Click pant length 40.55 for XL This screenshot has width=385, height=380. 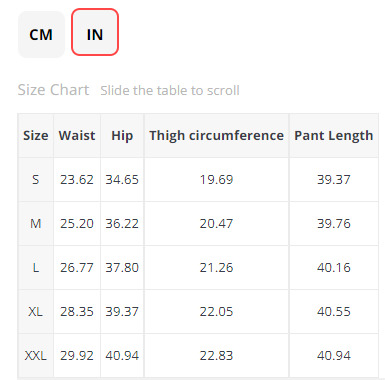point(334,312)
